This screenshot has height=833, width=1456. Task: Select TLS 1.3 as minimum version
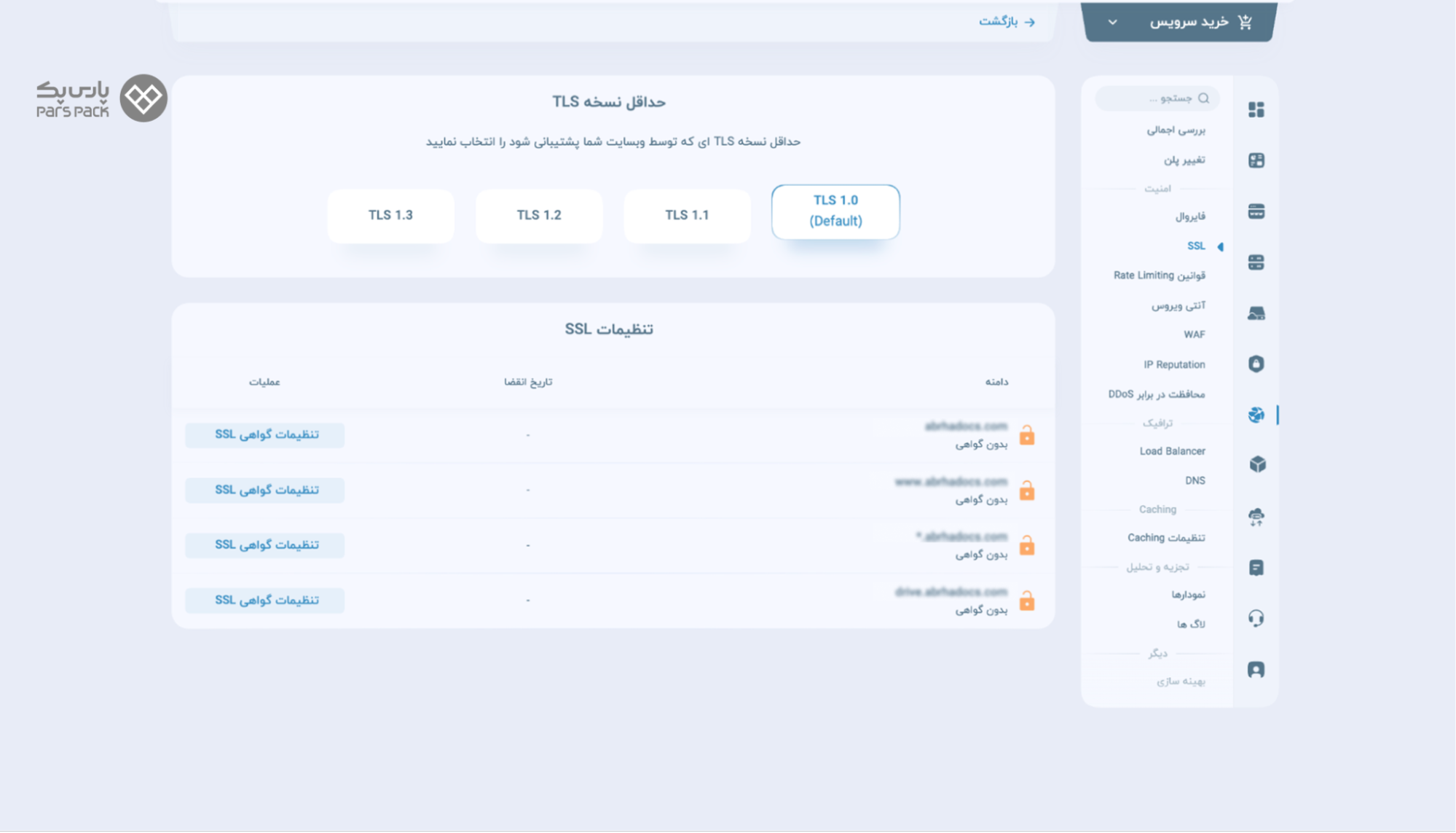click(x=390, y=215)
